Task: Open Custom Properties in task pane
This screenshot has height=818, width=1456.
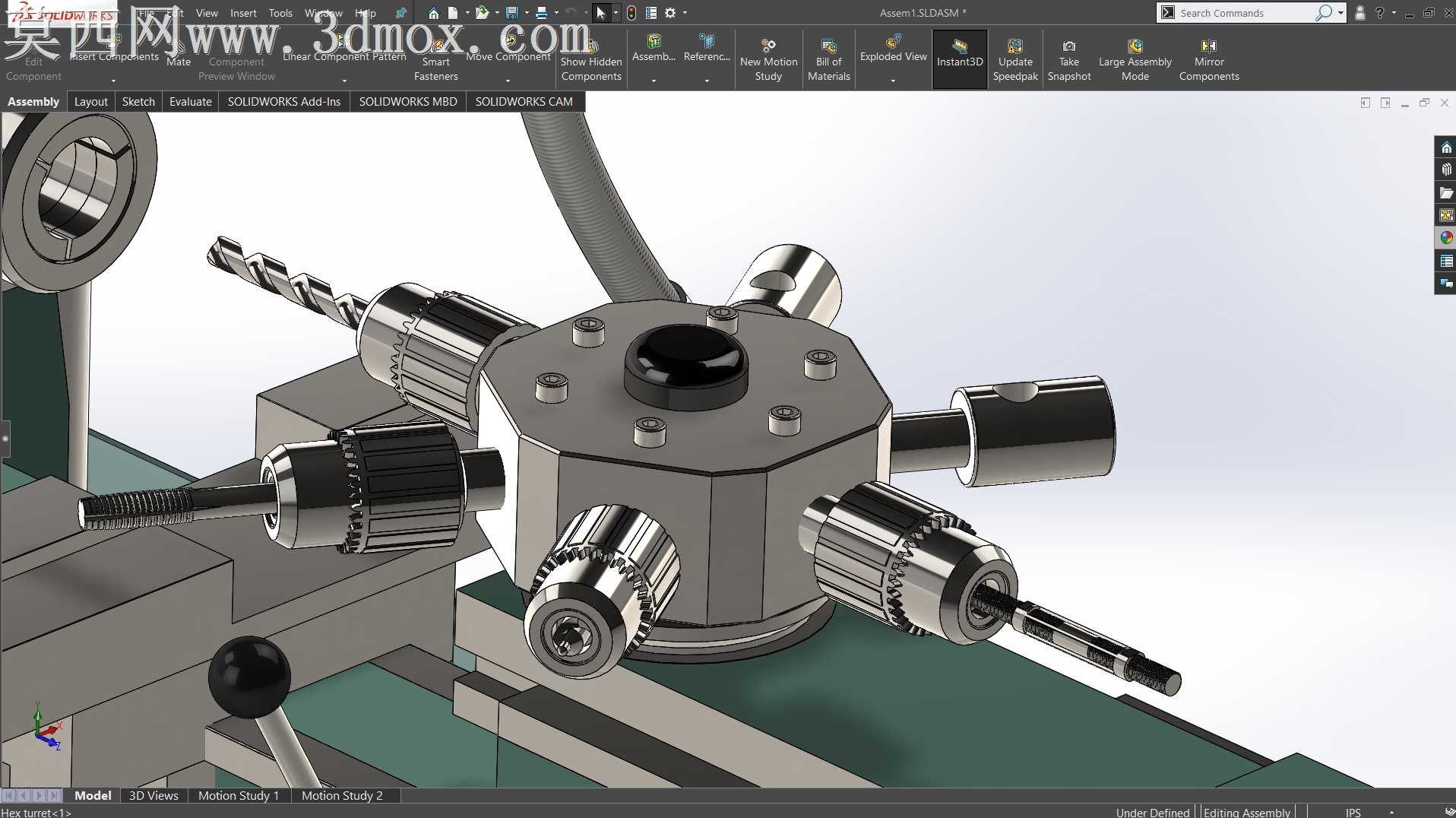Action: tap(1446, 261)
